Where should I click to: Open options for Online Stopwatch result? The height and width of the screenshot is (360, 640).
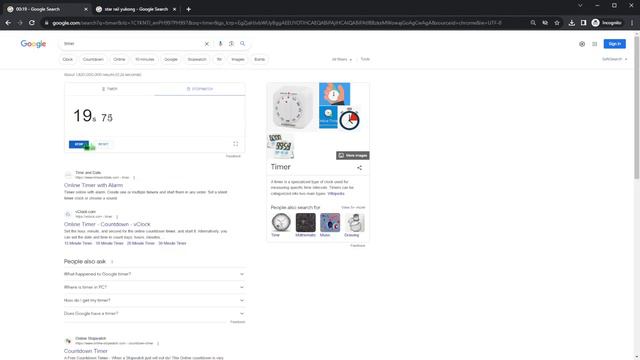coord(158,343)
